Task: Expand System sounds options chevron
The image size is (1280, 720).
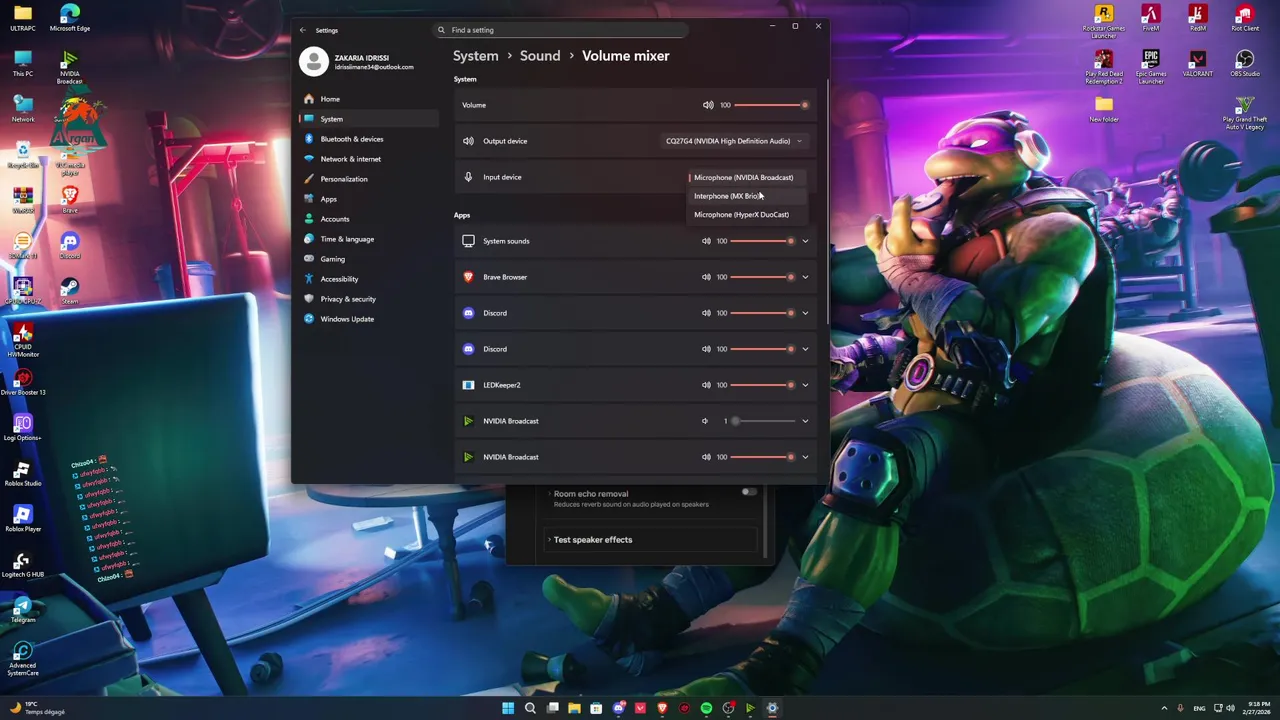Action: [805, 241]
